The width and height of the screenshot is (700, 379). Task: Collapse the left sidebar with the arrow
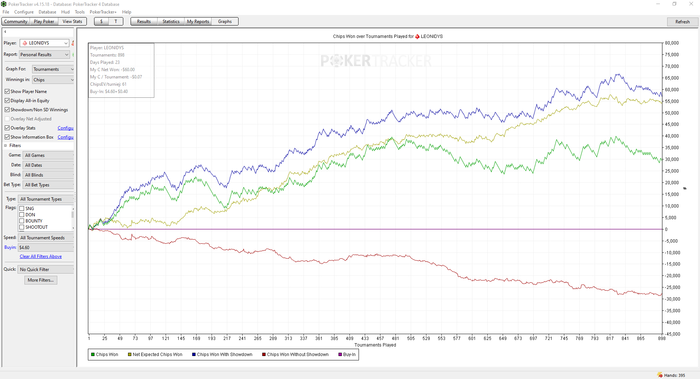click(x=5, y=32)
